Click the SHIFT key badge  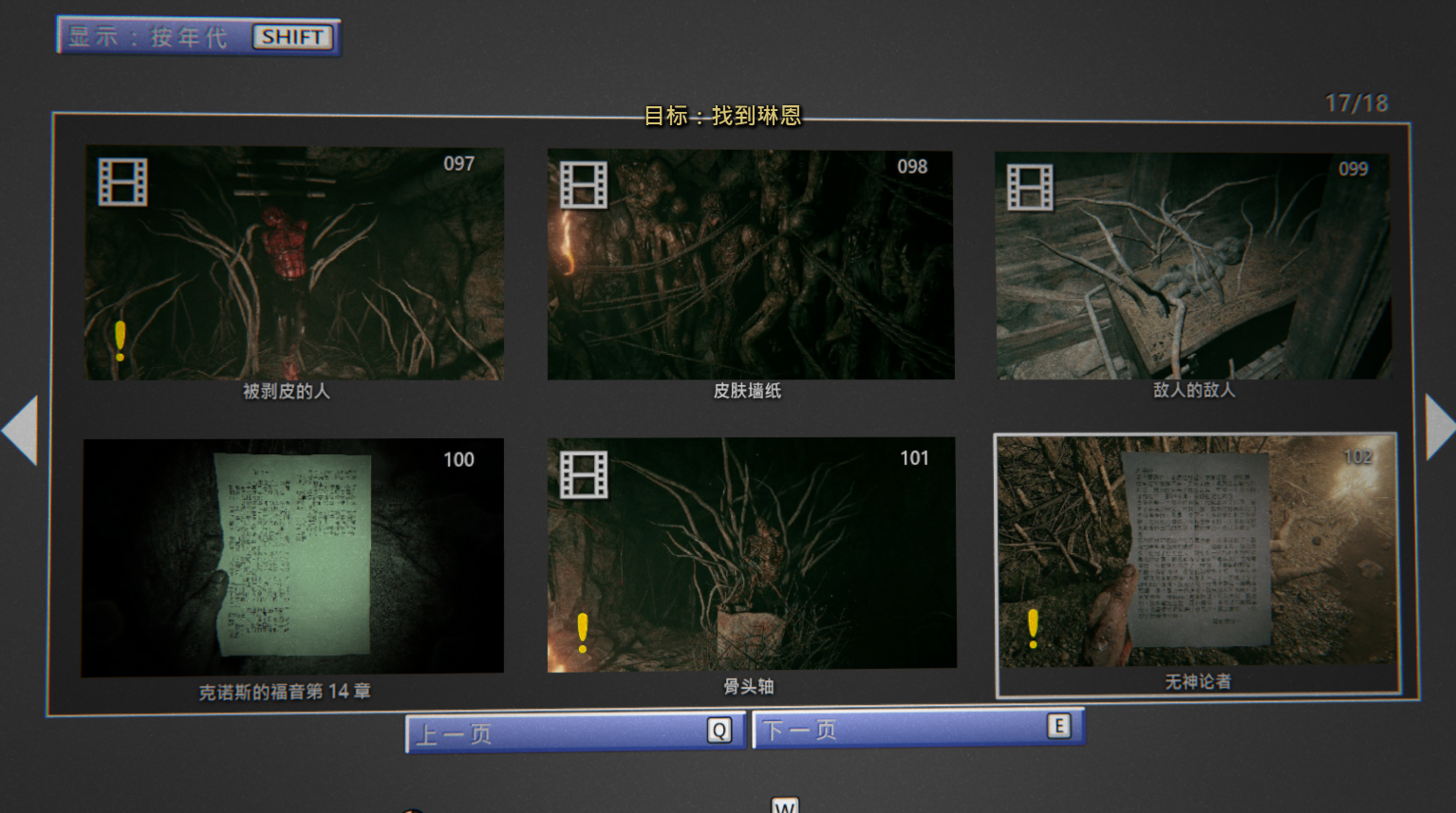292,37
